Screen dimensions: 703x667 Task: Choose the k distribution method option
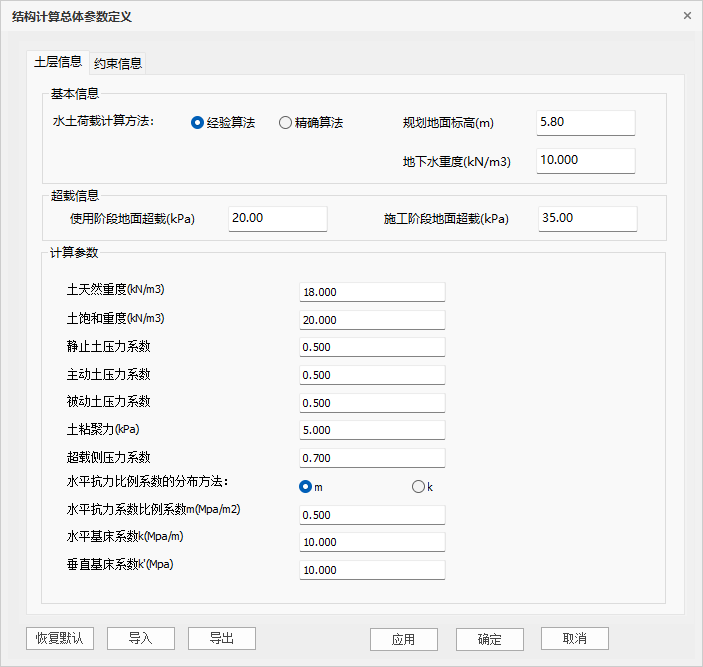418,487
